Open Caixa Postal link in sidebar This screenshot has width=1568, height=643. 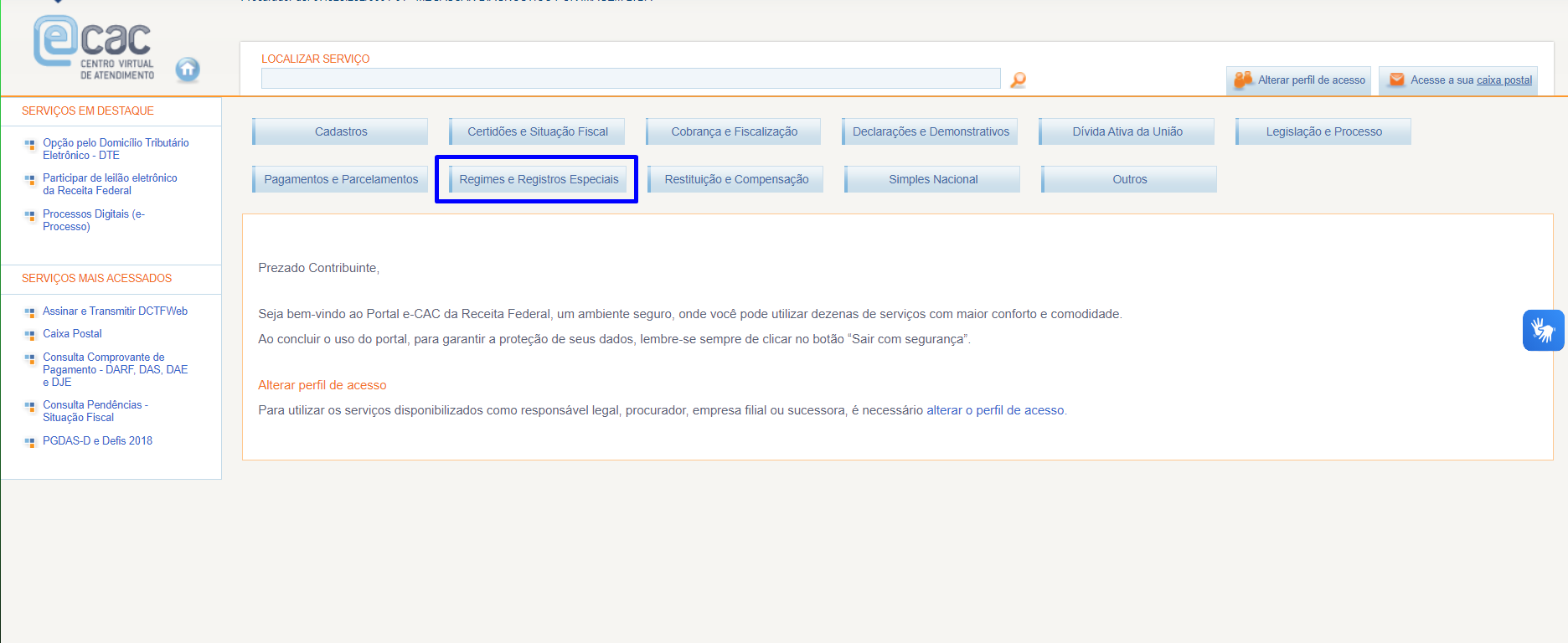pos(72,333)
